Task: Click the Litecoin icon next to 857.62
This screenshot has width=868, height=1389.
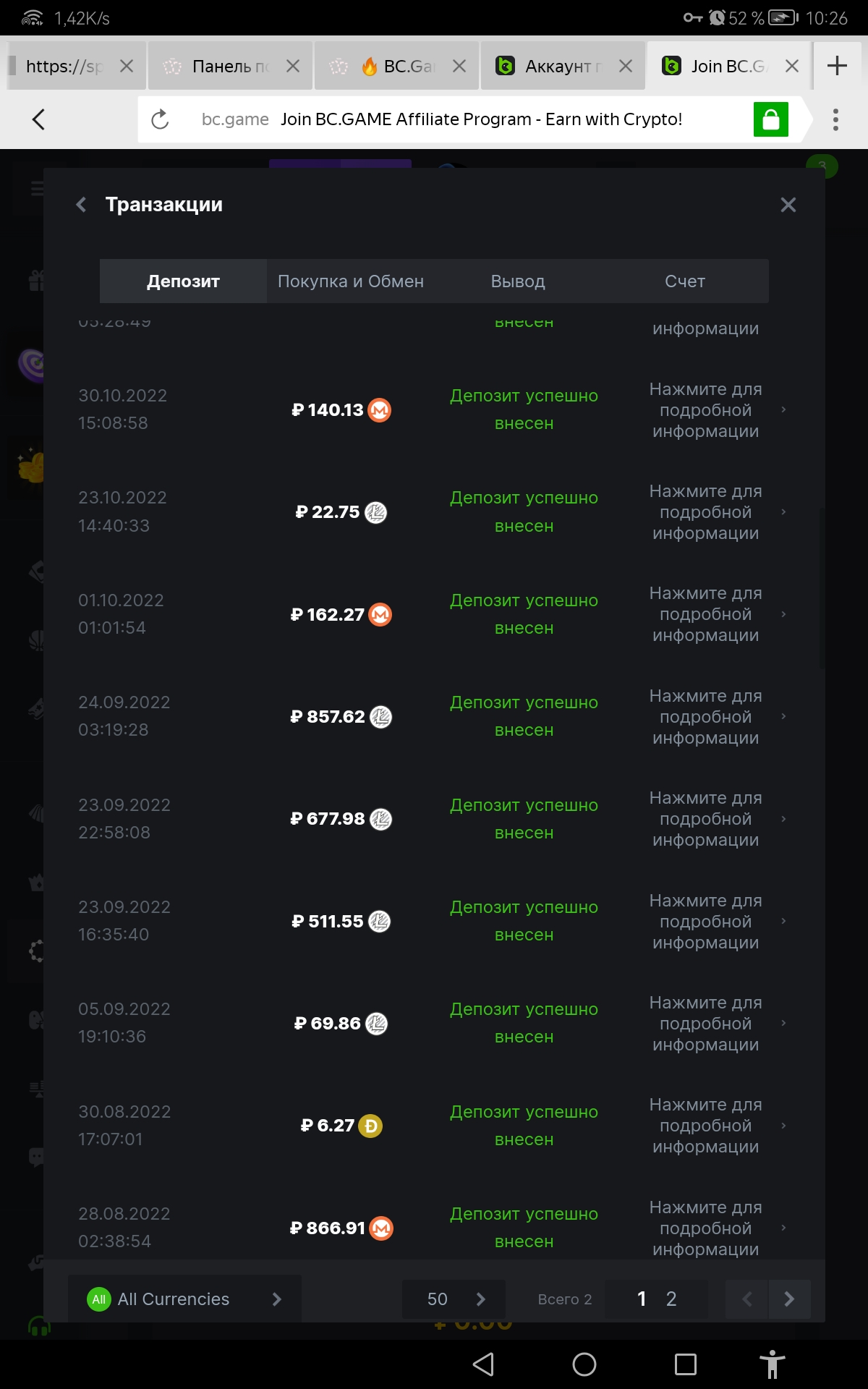Action: tap(380, 717)
